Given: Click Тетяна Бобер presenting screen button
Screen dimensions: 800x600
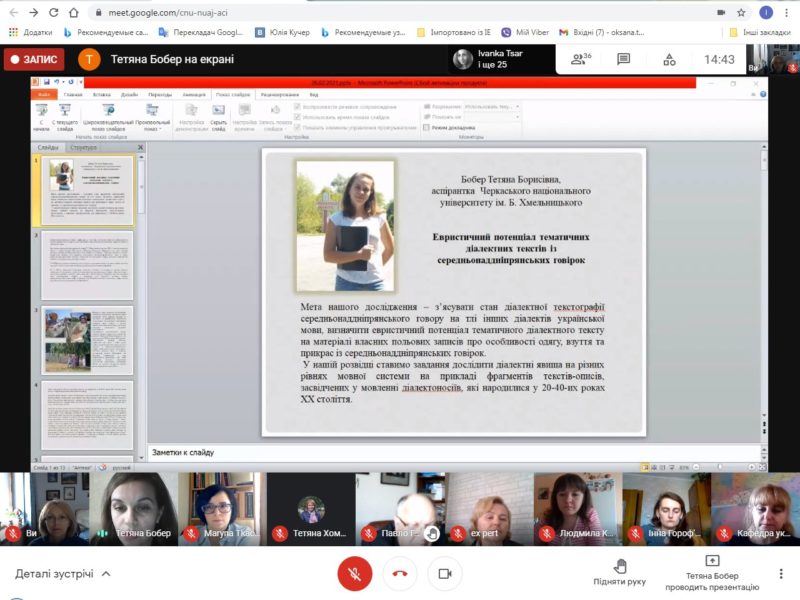Looking at the screenshot, I should point(712,572).
